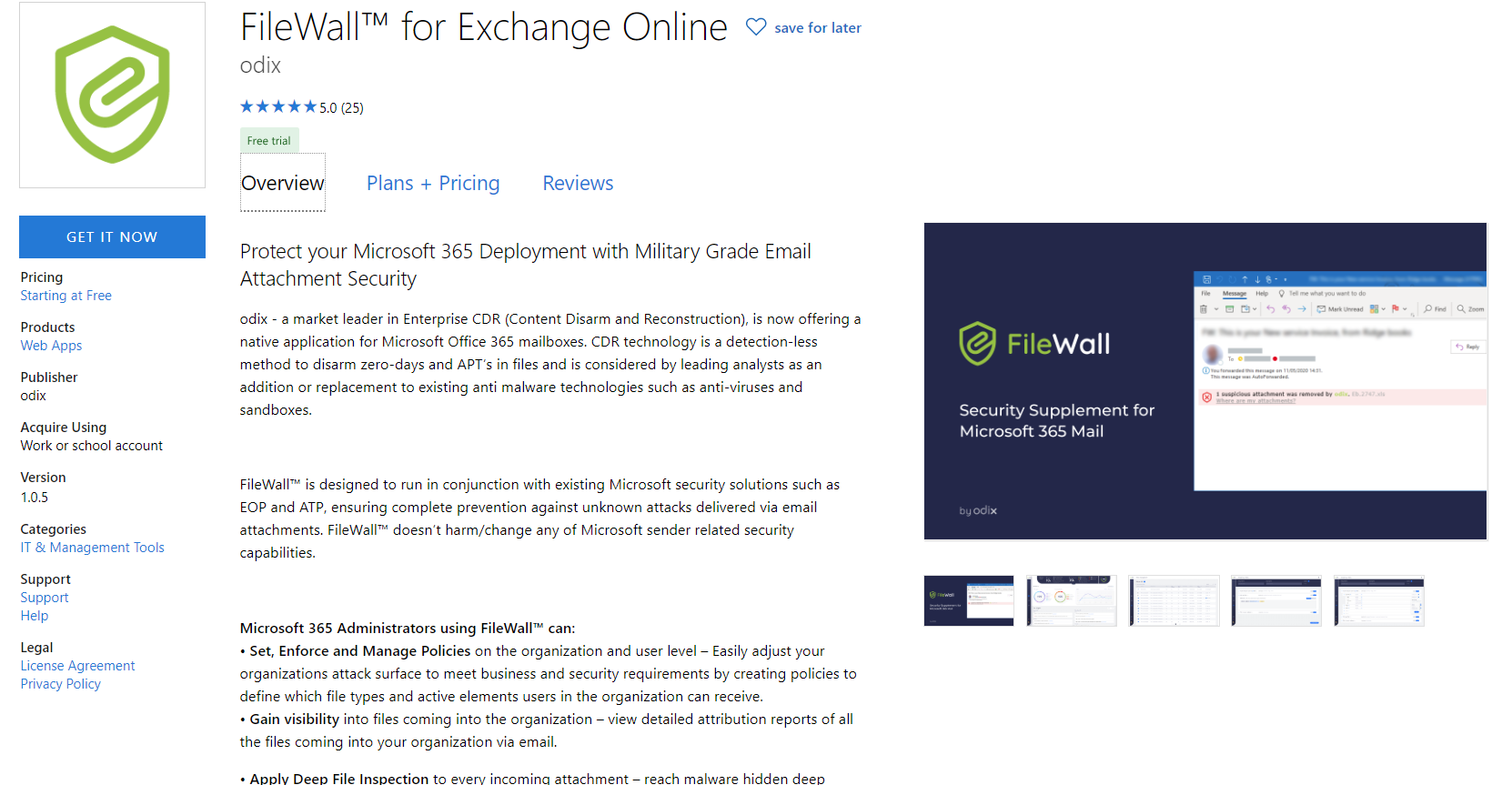Click the Microsoft 365 Administrators using FileWall line
Screen dimensions: 1512x785
pyautogui.click(x=408, y=629)
